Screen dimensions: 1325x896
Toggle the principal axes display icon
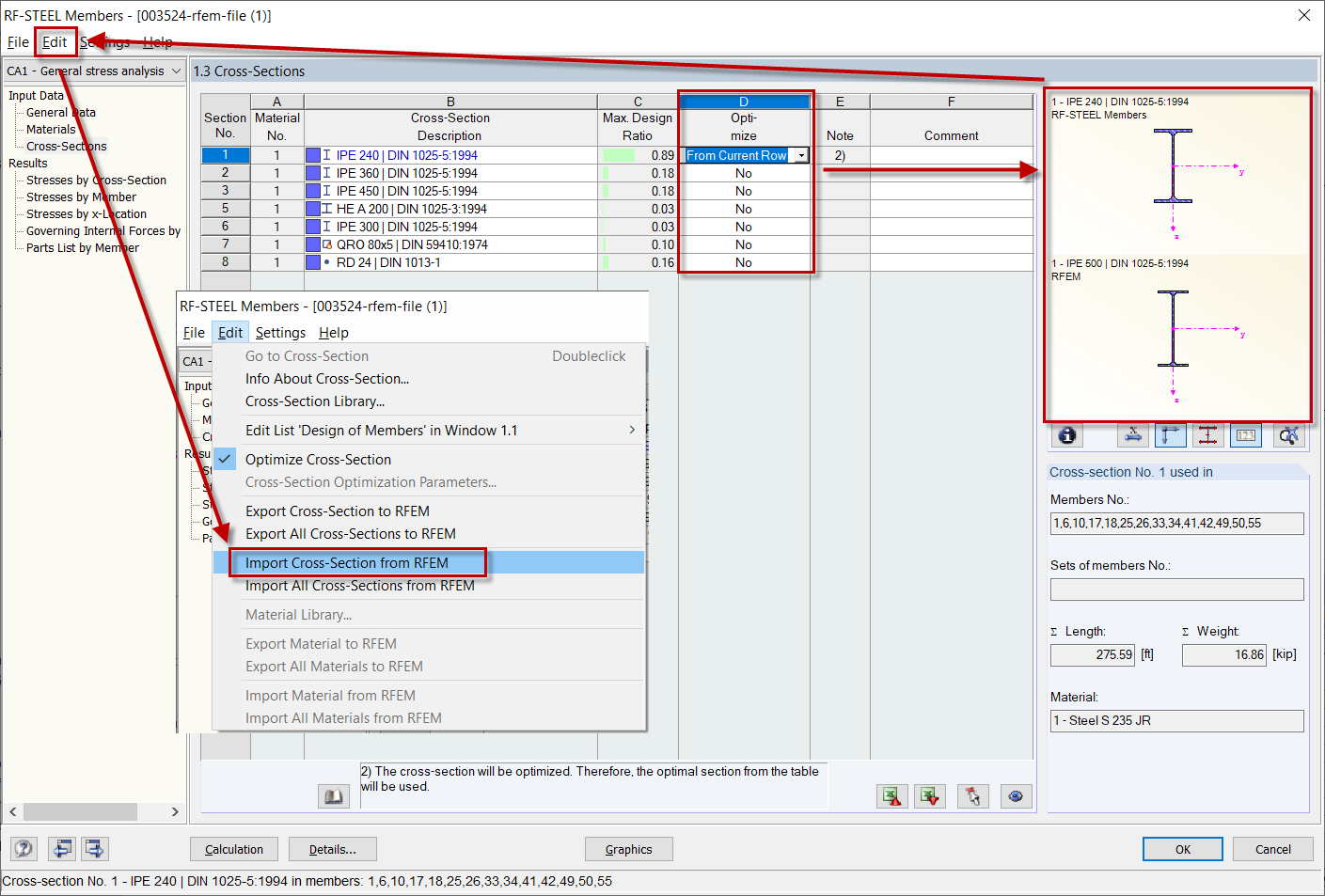coord(1171,435)
